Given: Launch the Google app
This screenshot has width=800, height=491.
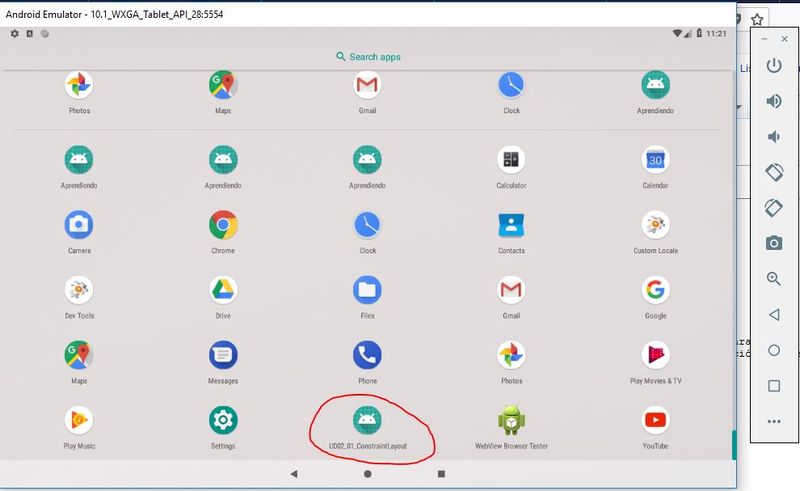Looking at the screenshot, I should tap(655, 290).
